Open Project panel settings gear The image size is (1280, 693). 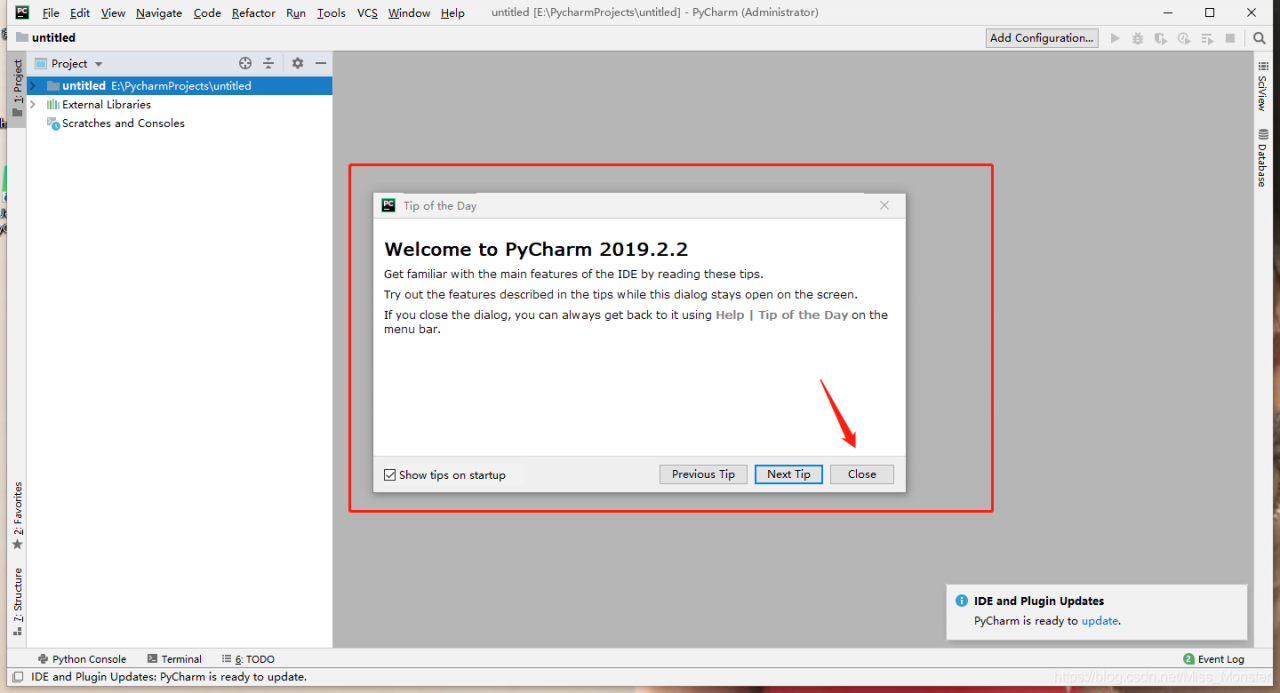(297, 63)
